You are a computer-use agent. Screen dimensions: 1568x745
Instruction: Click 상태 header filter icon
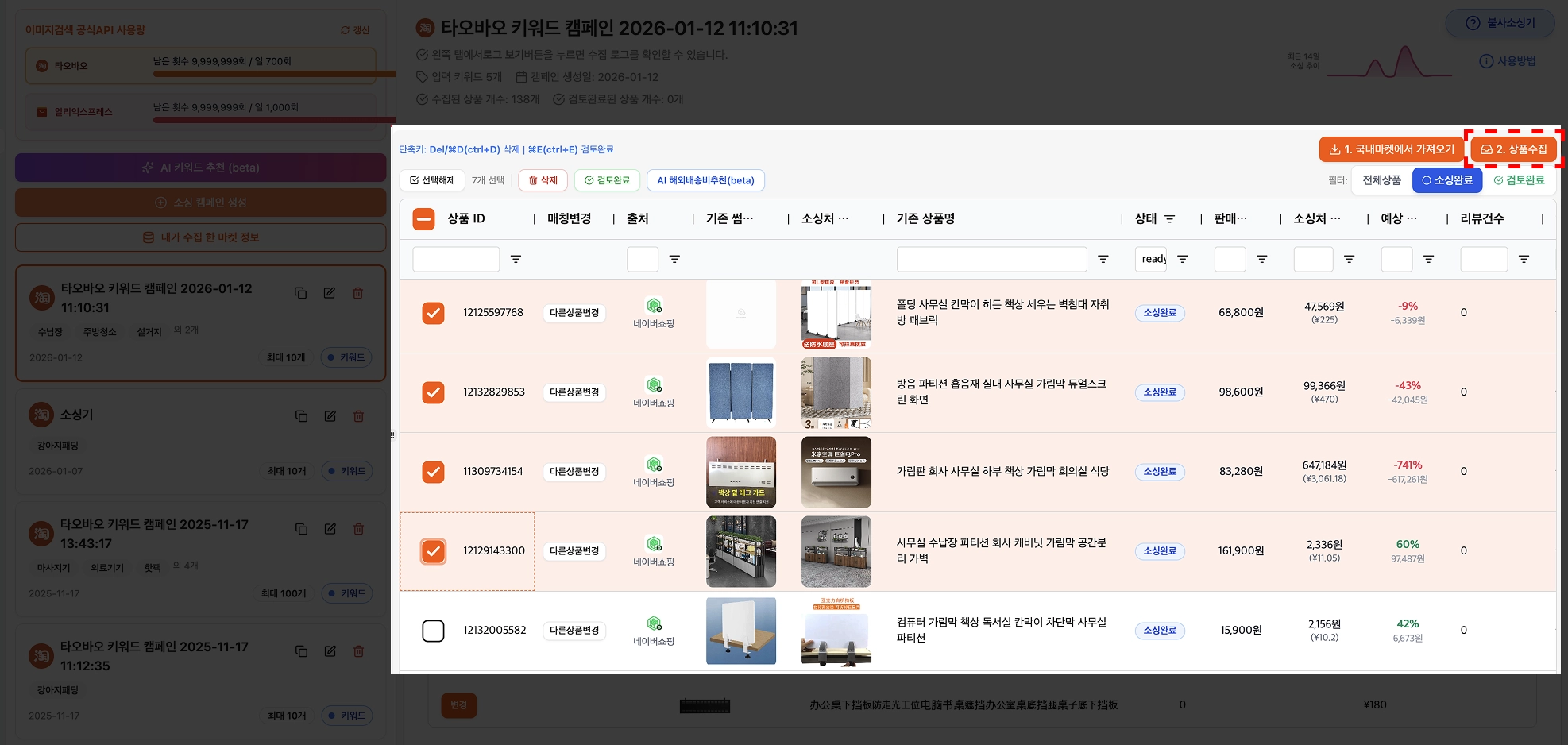pyautogui.click(x=1169, y=218)
